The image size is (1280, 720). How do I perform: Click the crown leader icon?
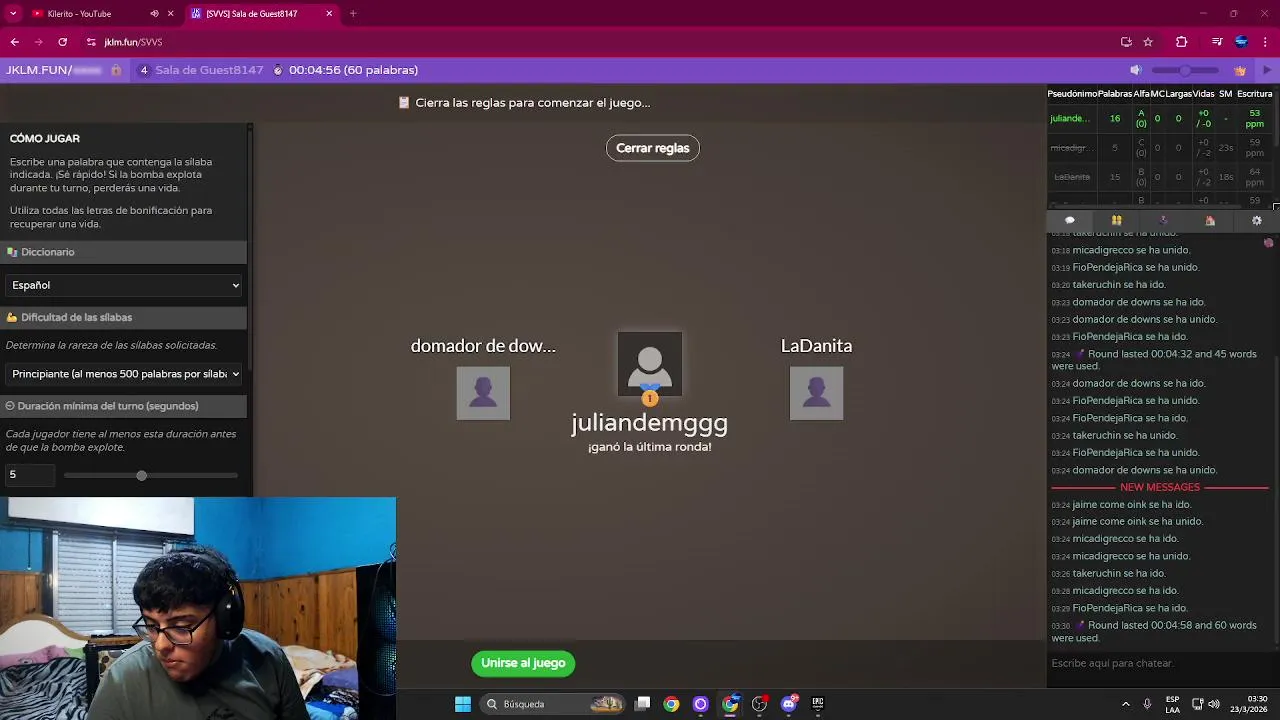coord(1240,70)
